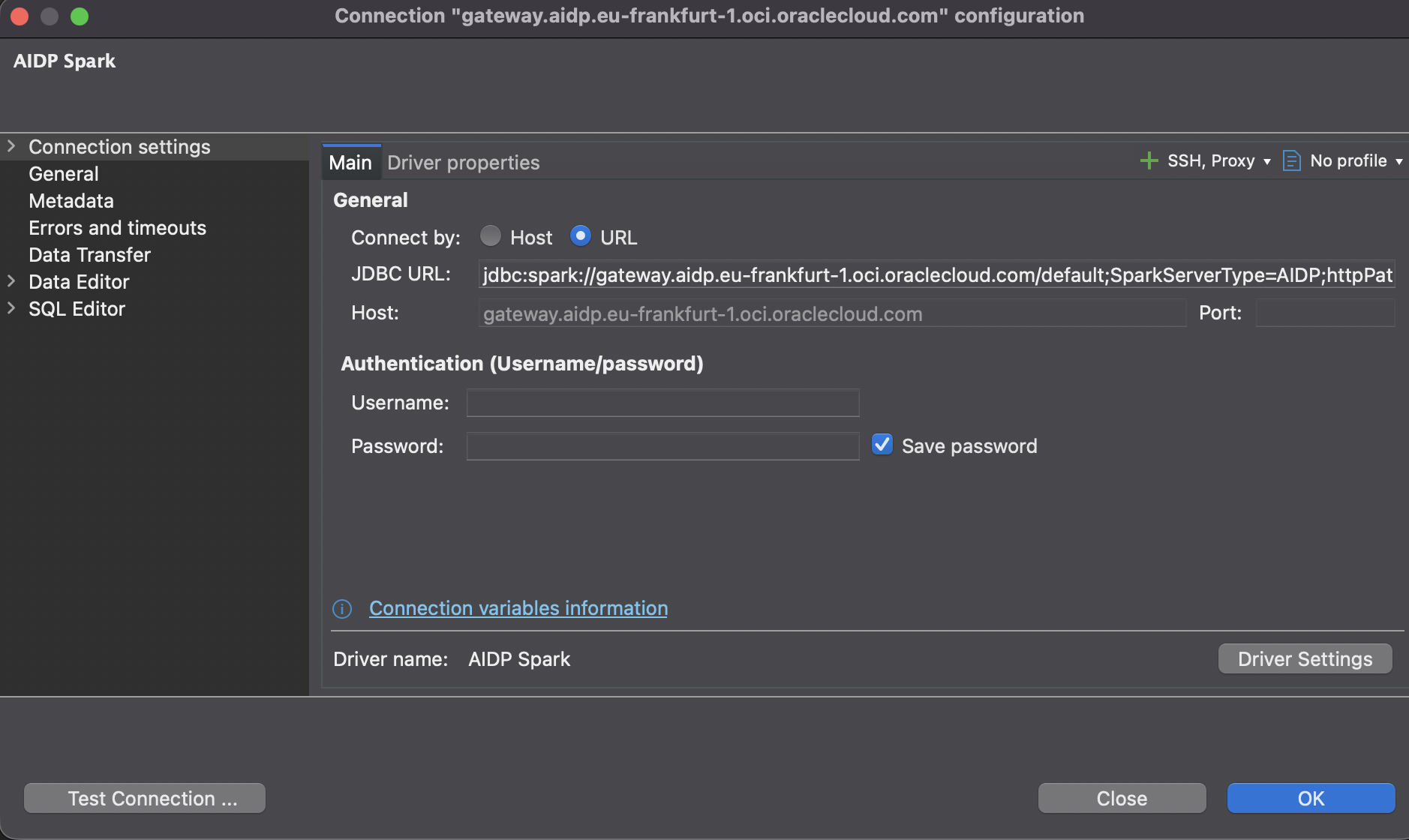The height and width of the screenshot is (840, 1409).
Task: Open the SSH, Proxy dropdown
Action: coord(1218,161)
